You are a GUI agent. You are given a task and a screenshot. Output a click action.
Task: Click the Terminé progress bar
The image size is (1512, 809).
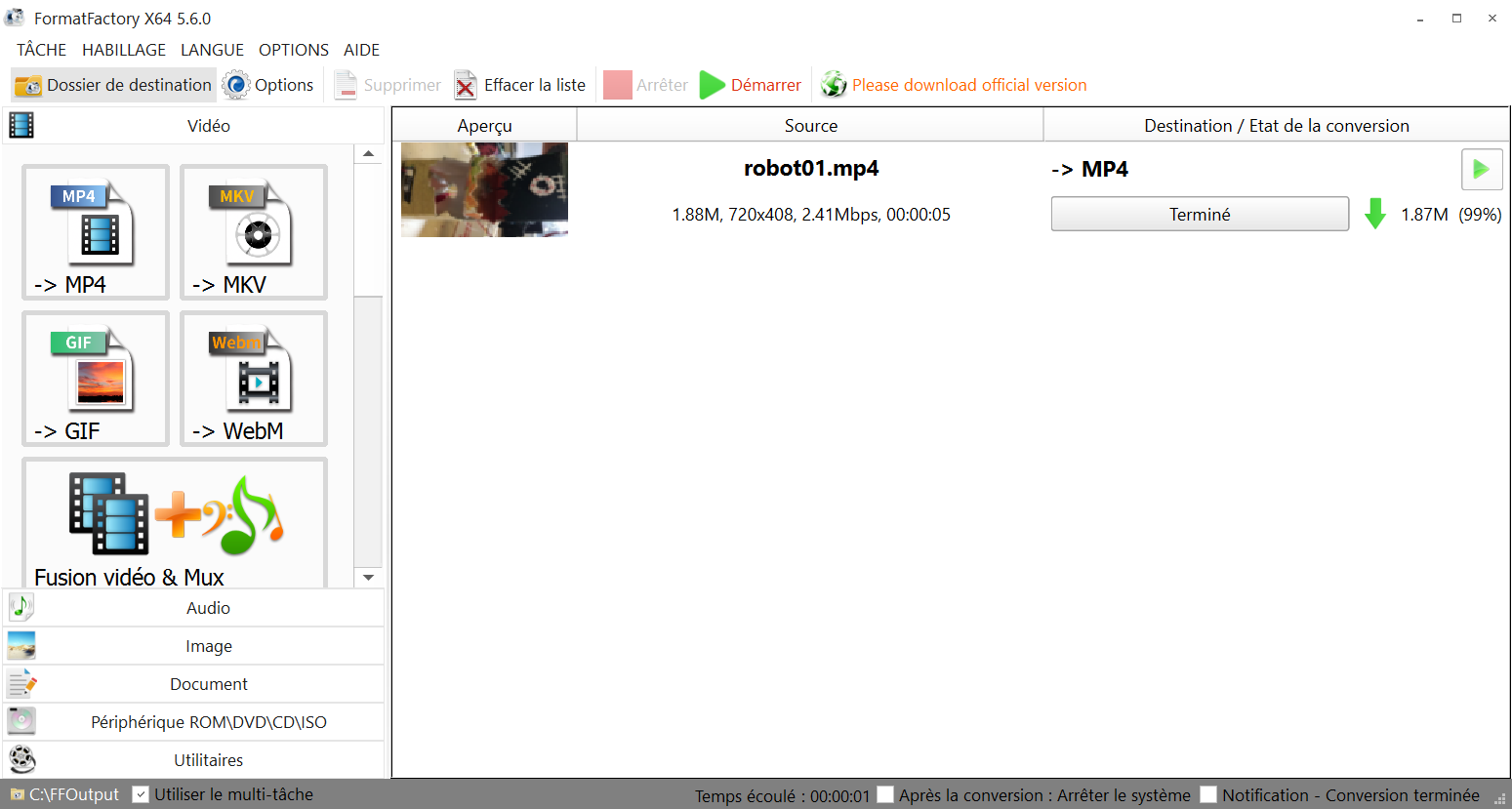click(1200, 214)
